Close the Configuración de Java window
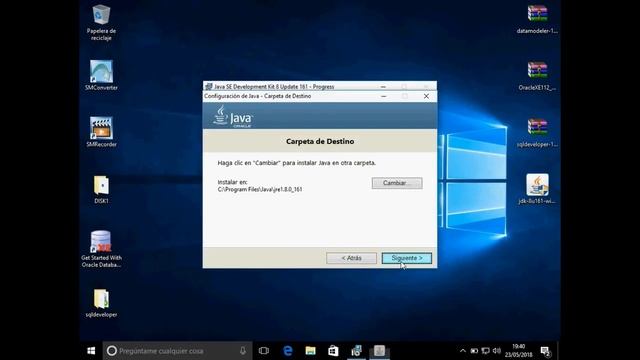Screen dimensions: 640x360 [x=426, y=96]
